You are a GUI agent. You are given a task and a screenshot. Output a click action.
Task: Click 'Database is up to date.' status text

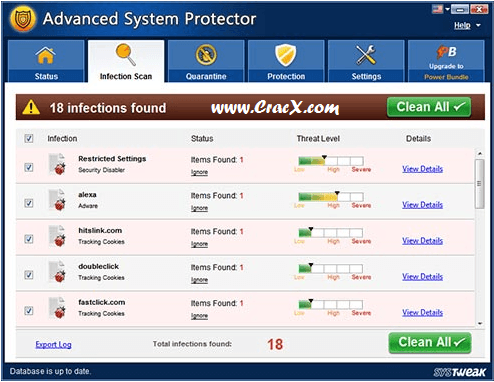[50, 371]
